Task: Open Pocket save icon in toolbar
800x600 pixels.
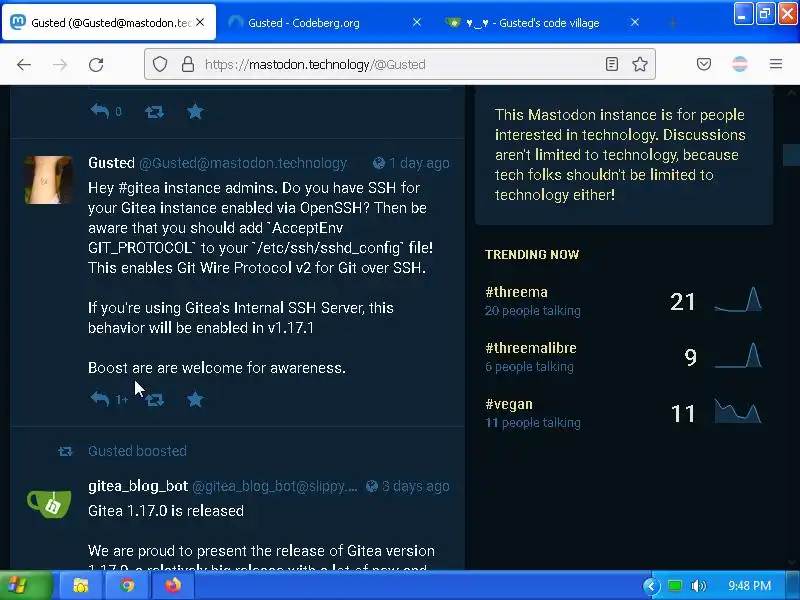Action: (x=704, y=64)
